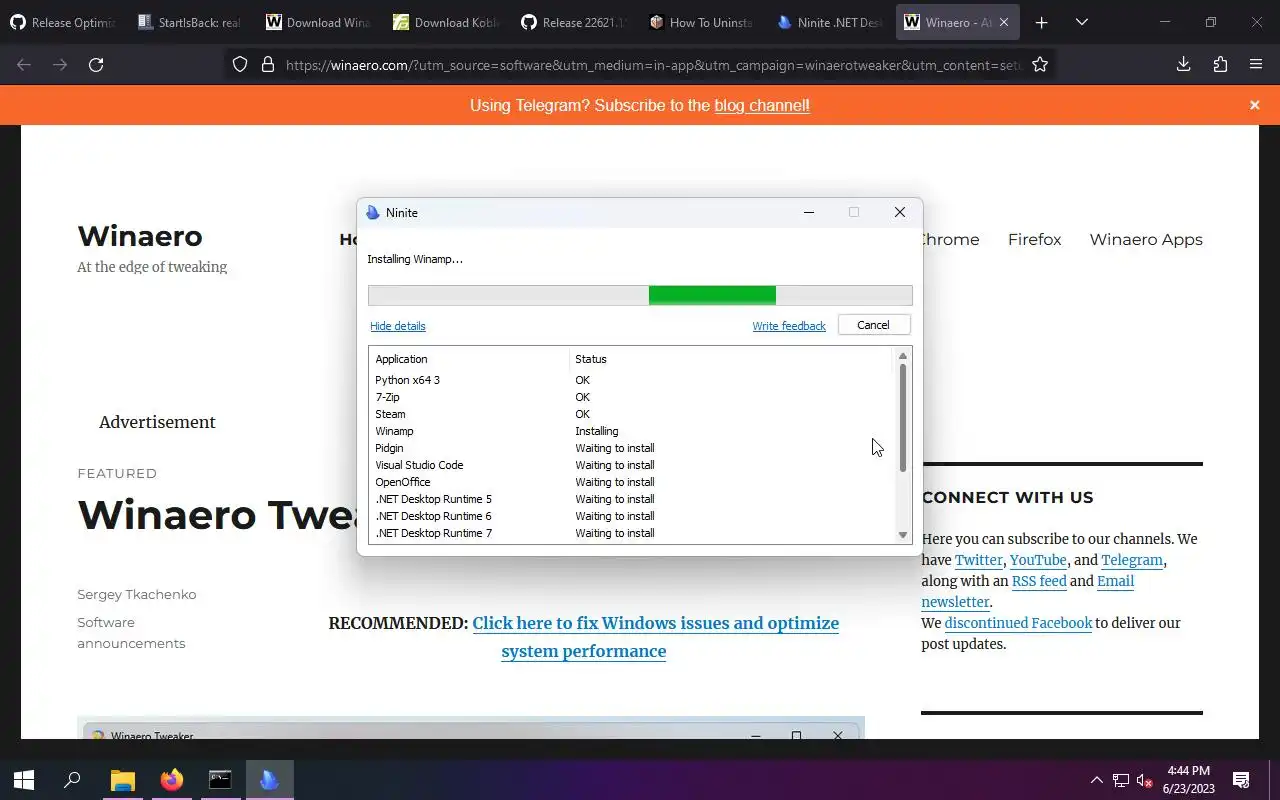Click the Ninite title bar icon
The height and width of the screenshot is (800, 1280).
pyautogui.click(x=373, y=212)
